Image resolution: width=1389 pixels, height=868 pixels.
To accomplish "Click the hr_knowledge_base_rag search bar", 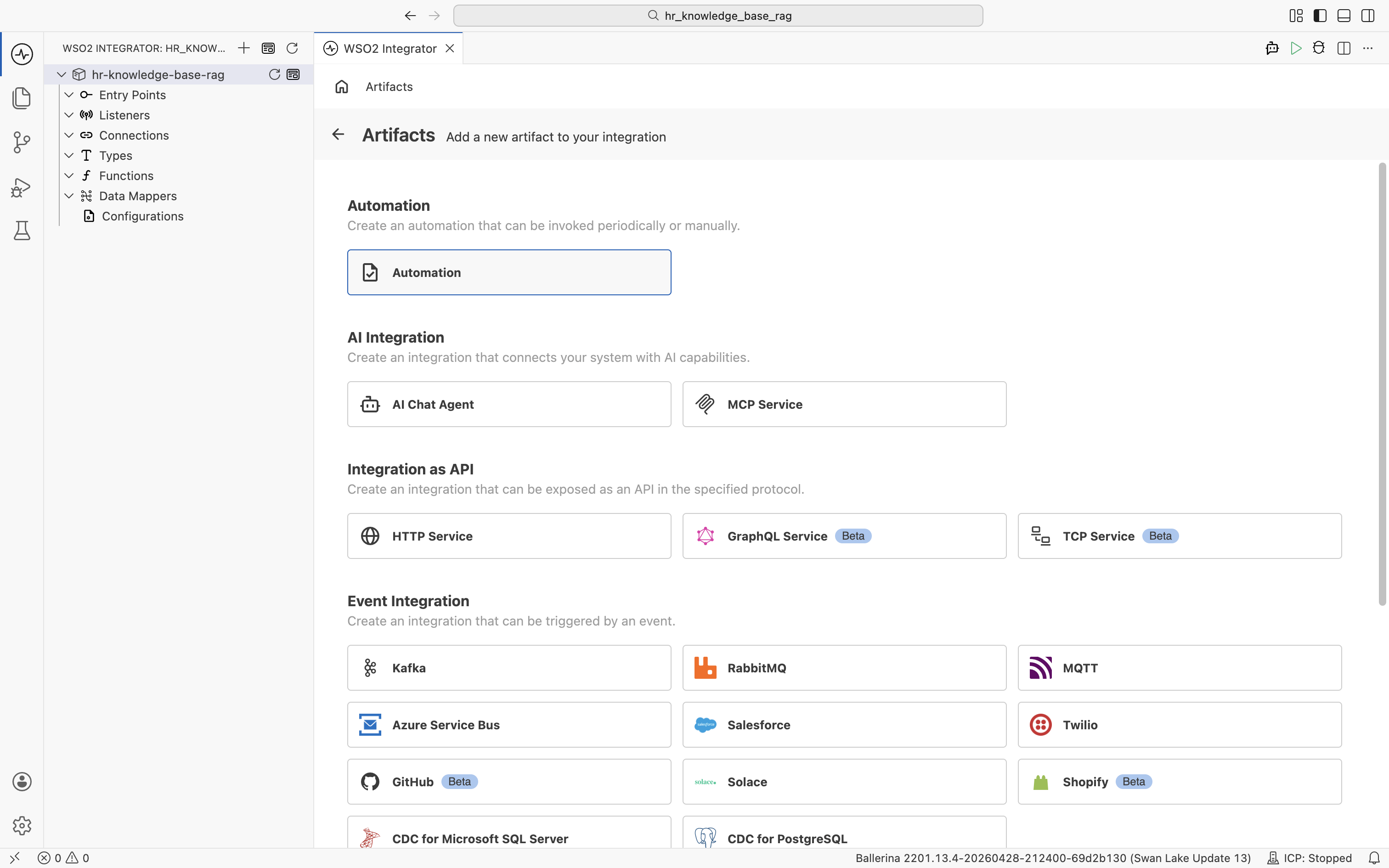I will point(718,16).
